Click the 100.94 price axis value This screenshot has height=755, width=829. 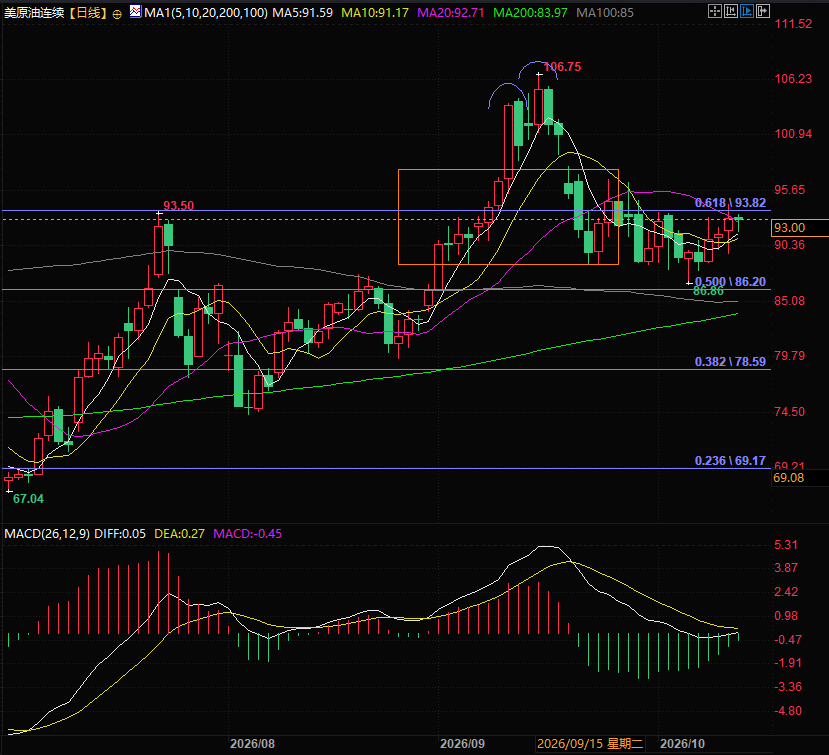(793, 134)
